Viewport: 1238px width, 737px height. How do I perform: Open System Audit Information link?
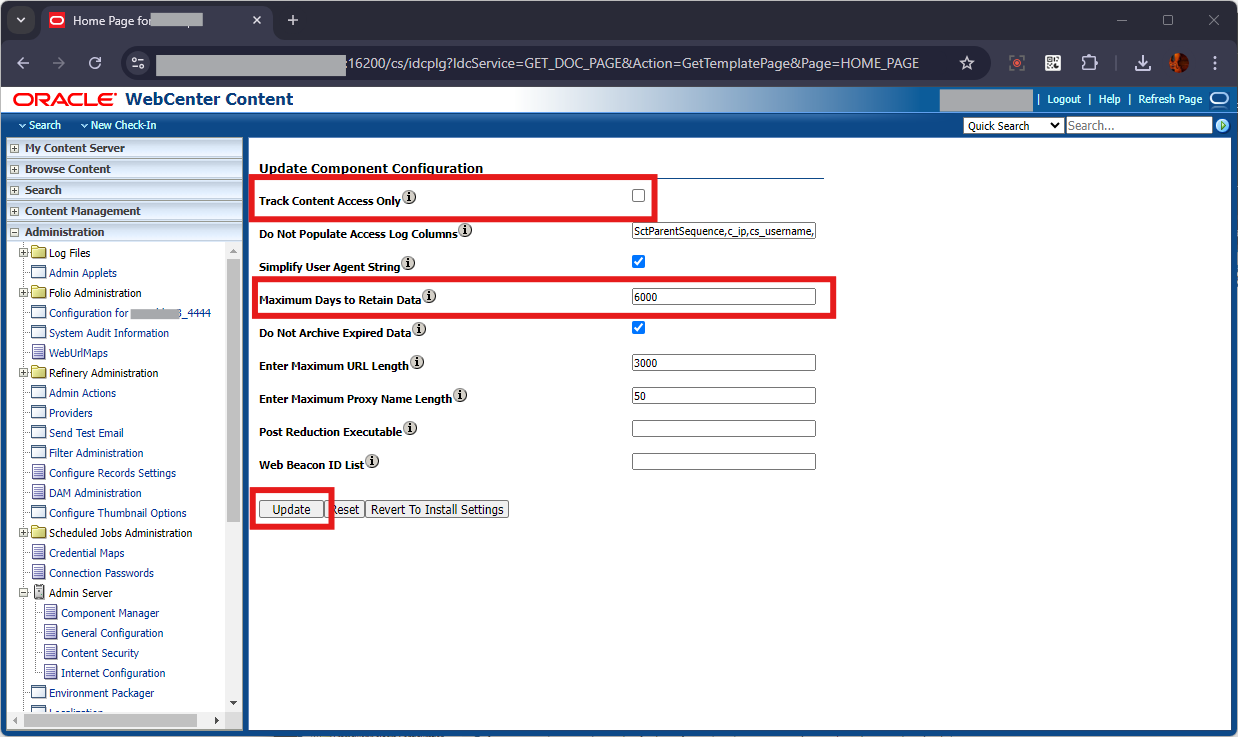(x=109, y=333)
